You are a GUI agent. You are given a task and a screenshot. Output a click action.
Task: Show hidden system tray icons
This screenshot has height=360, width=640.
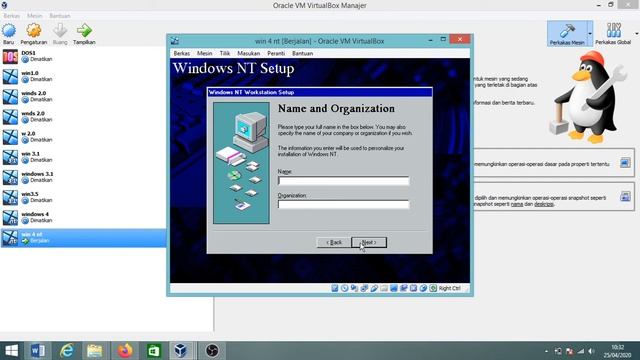(547, 351)
